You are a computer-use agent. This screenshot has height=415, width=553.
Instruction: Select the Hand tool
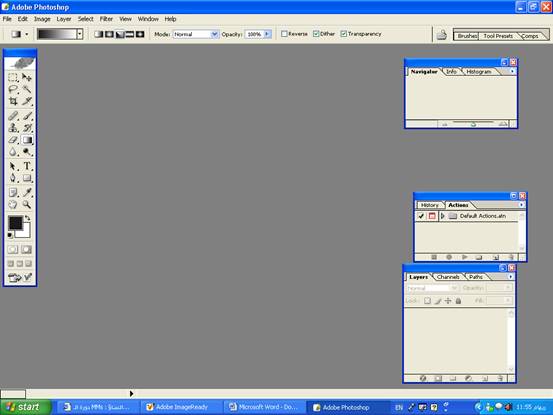(x=13, y=205)
